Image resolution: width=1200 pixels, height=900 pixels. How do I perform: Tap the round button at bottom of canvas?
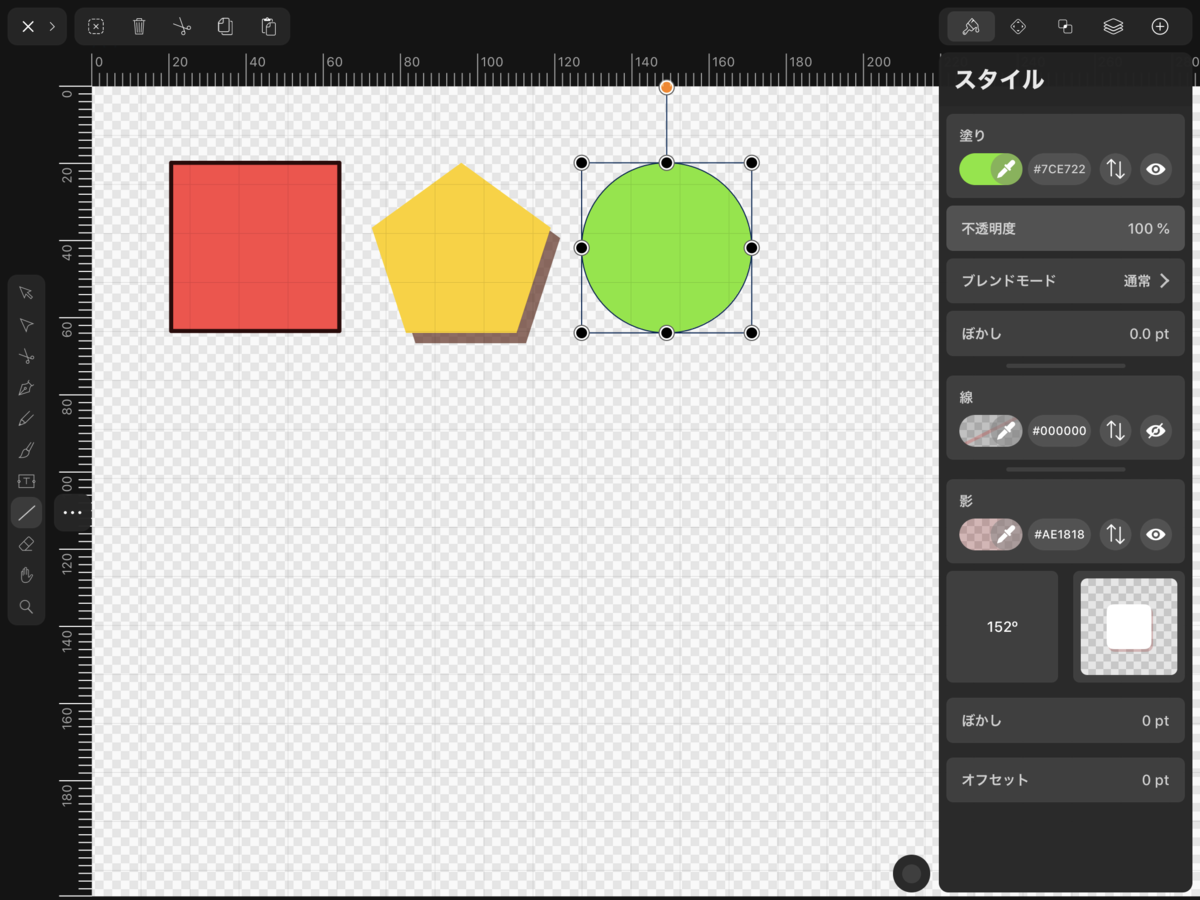click(911, 874)
